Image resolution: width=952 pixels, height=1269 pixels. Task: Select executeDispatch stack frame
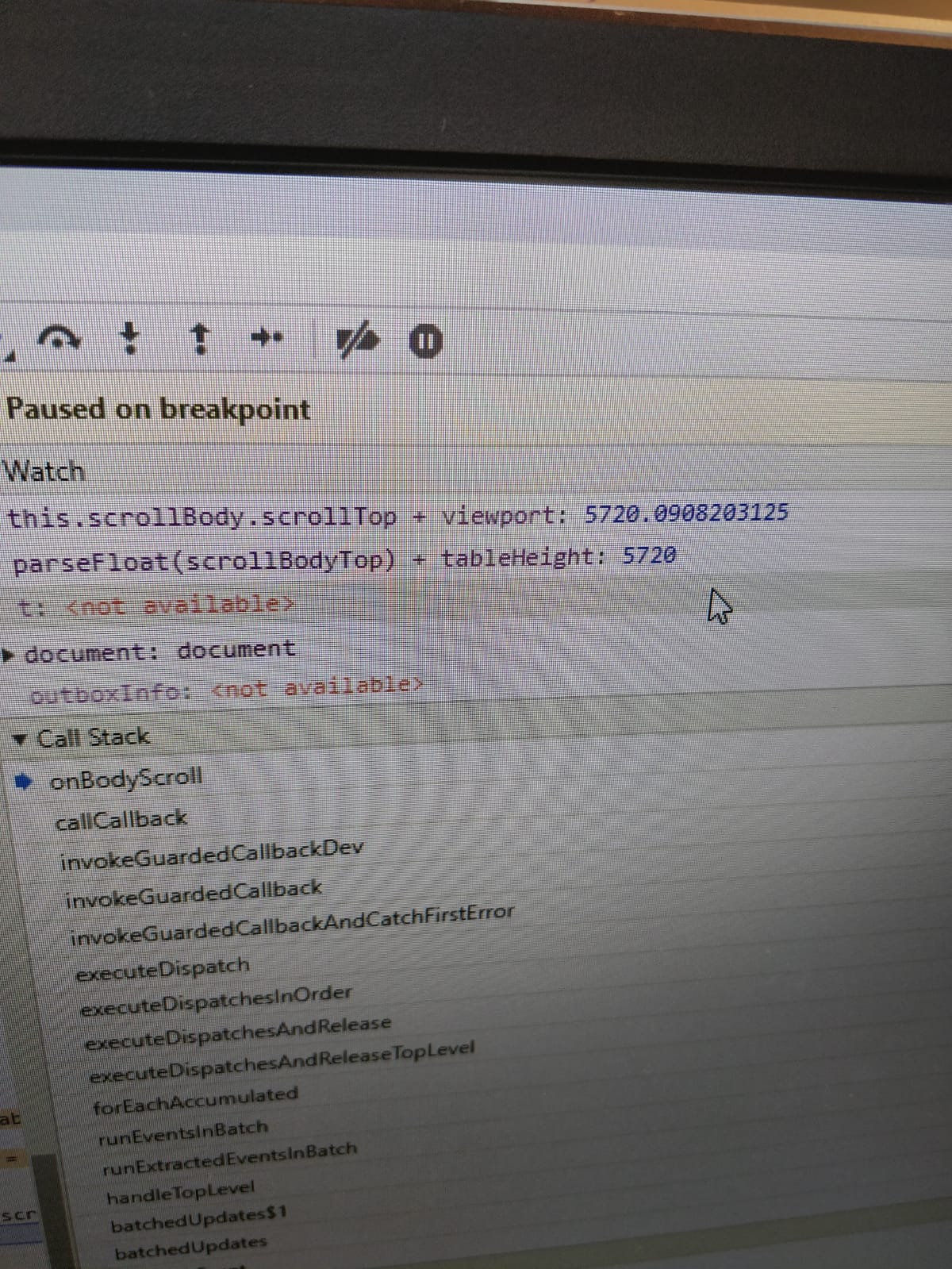(x=163, y=970)
